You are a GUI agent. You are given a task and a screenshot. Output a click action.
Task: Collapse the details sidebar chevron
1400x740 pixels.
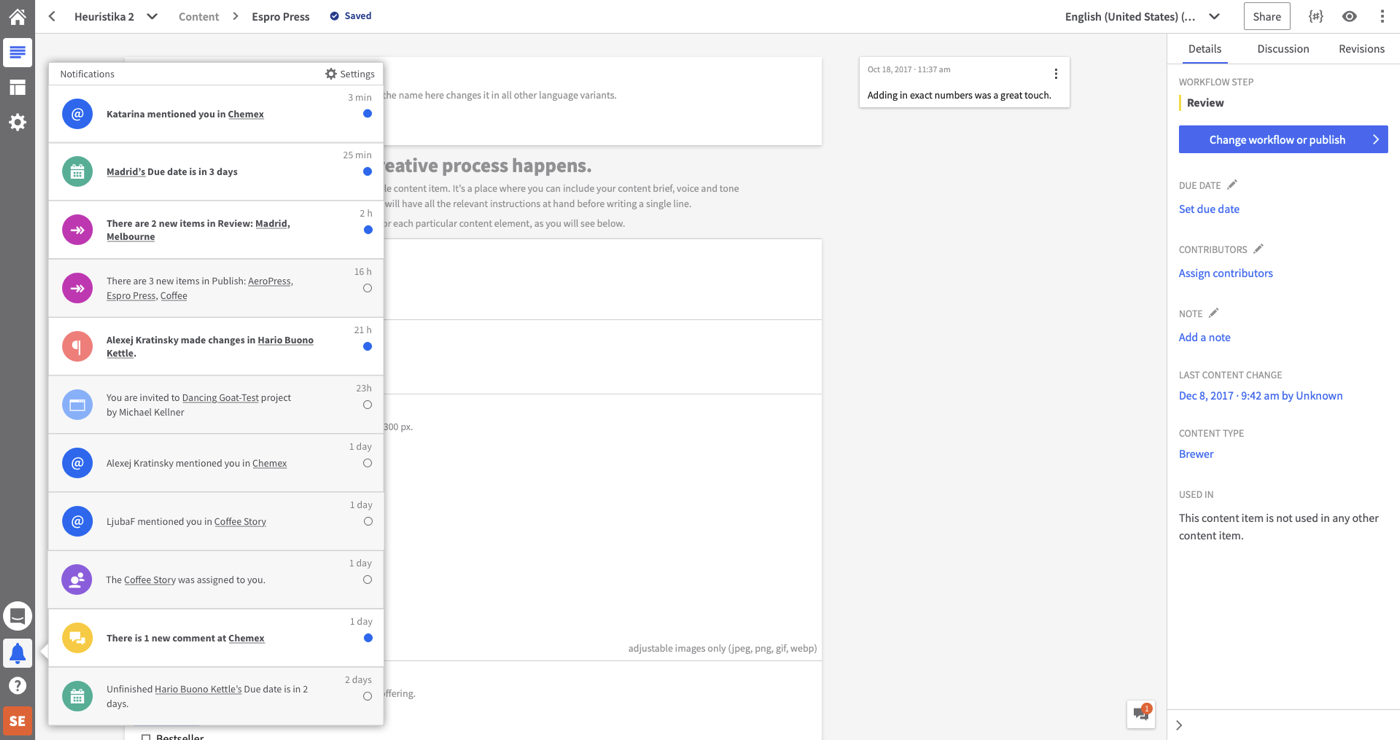coord(1179,725)
